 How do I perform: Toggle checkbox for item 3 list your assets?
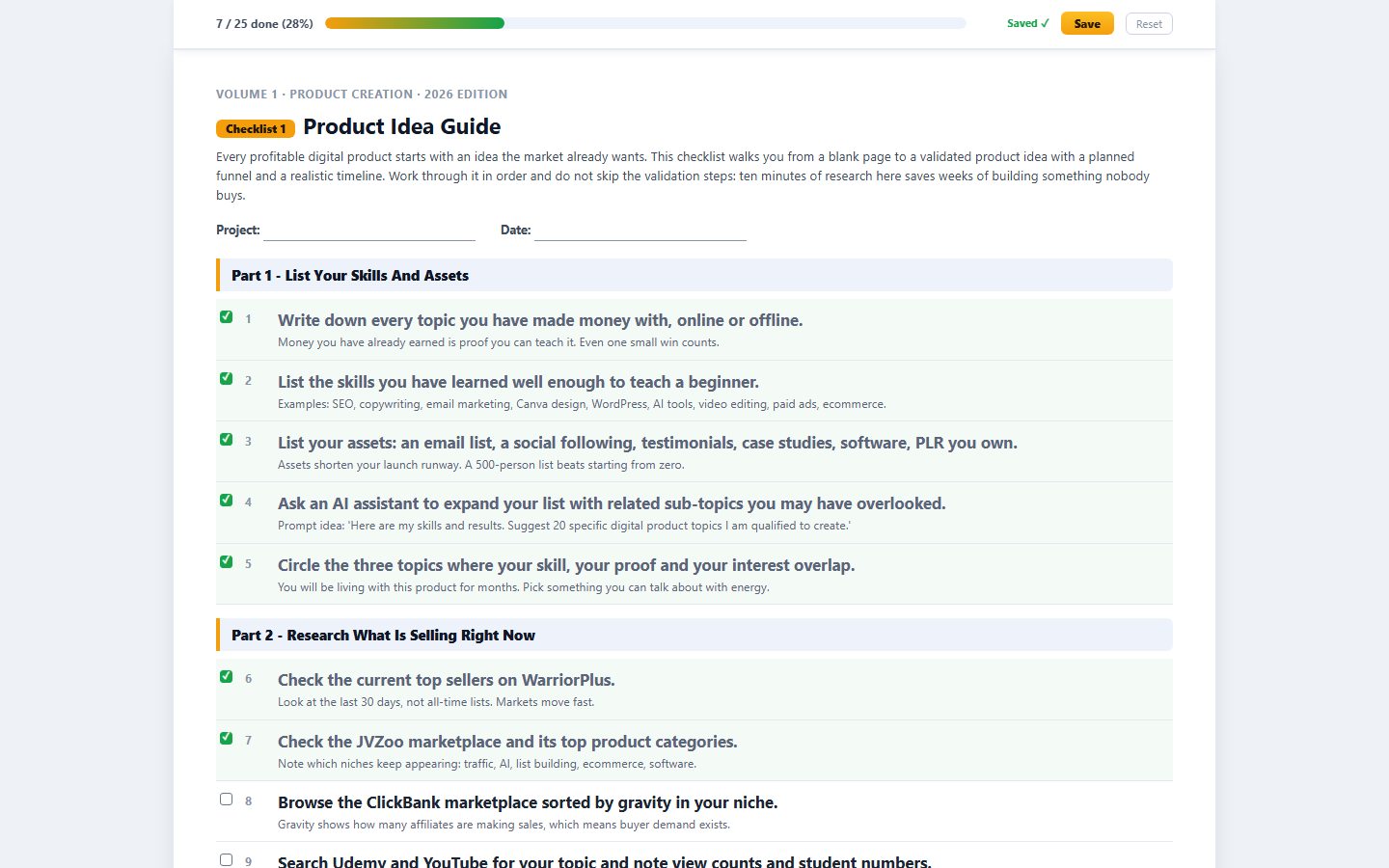[226, 439]
